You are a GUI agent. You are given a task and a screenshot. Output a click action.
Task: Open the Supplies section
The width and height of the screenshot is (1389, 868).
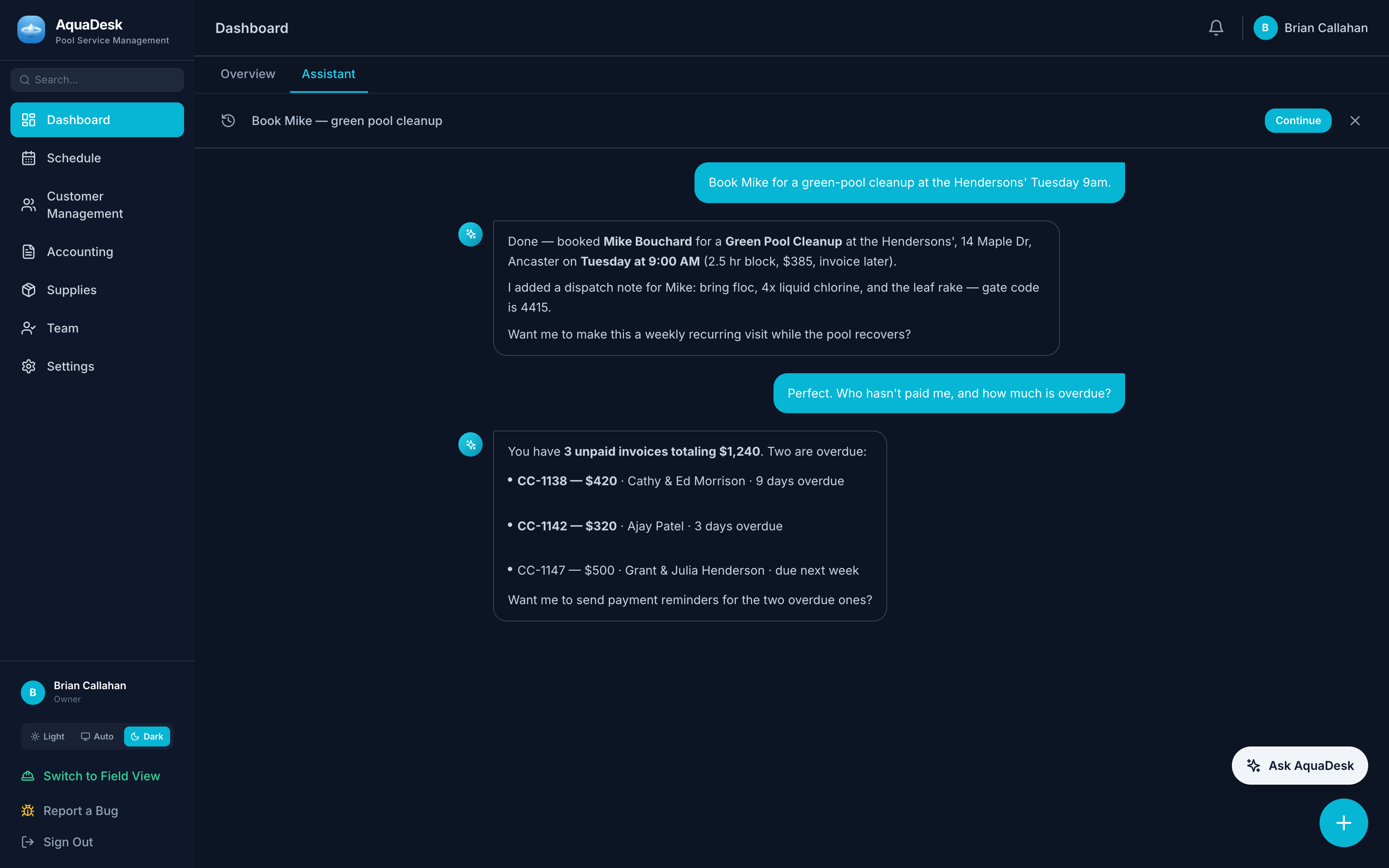pos(97,290)
